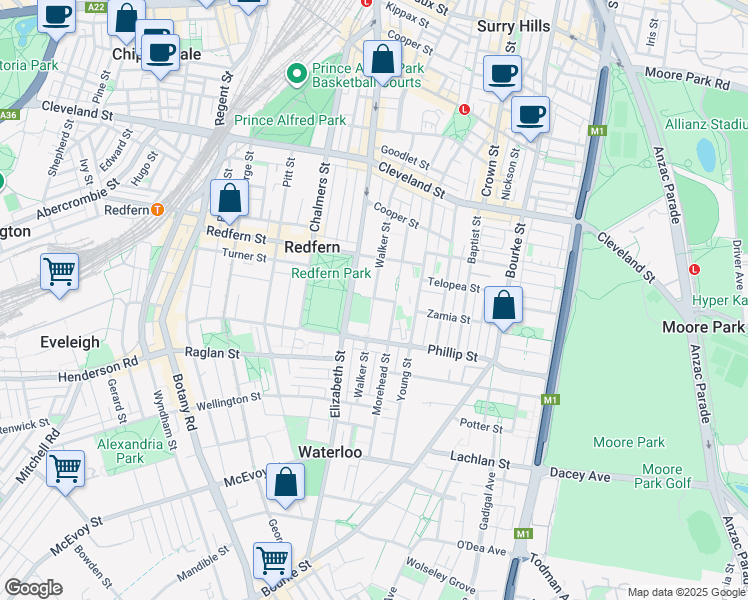Select the Redfern Park label

pos(330,272)
